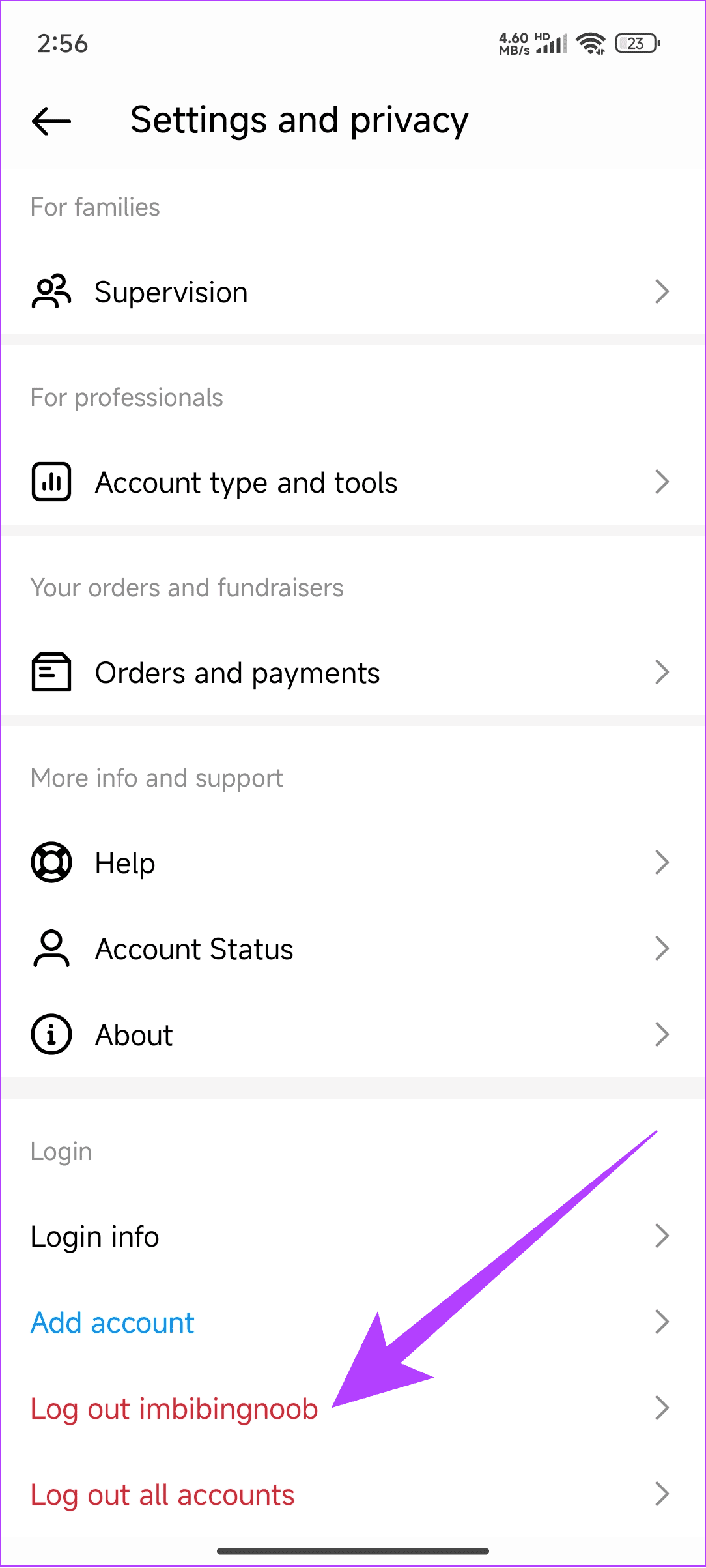706x1568 pixels.
Task: Tap the About info icon
Action: pyautogui.click(x=51, y=1034)
